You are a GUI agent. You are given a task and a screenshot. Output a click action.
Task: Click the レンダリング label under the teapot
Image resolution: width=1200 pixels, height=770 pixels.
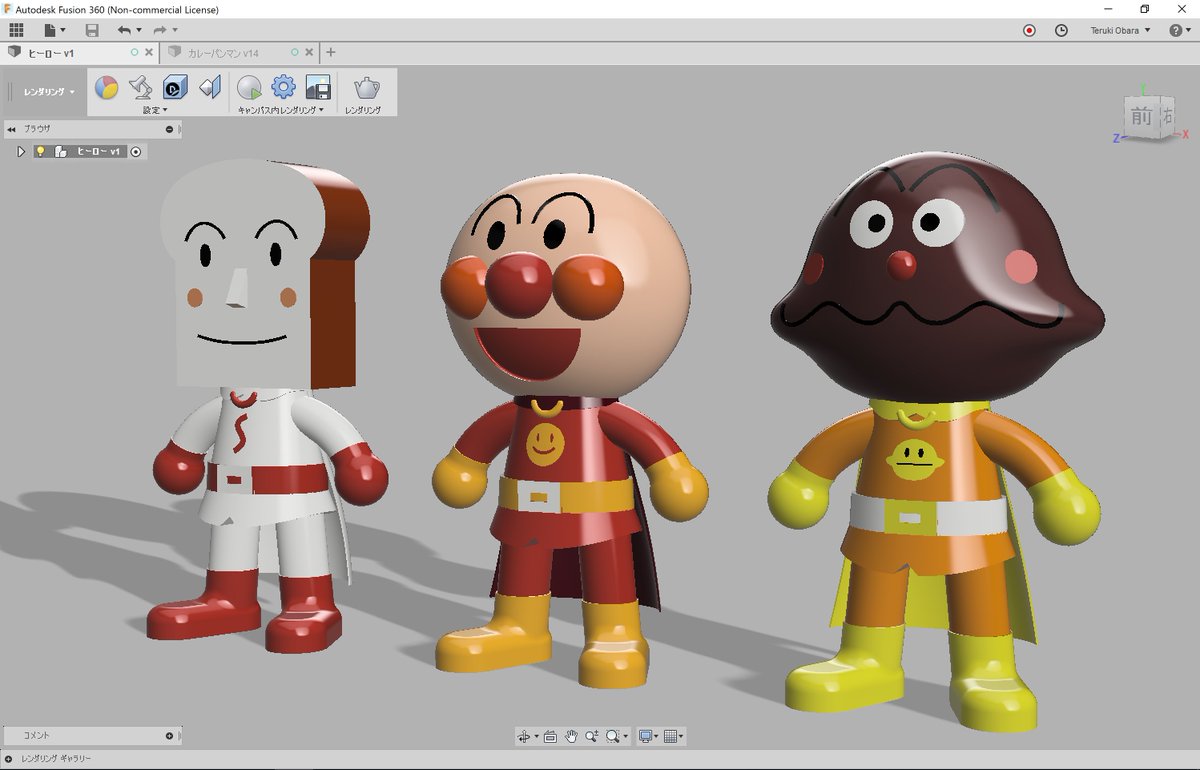click(x=363, y=110)
